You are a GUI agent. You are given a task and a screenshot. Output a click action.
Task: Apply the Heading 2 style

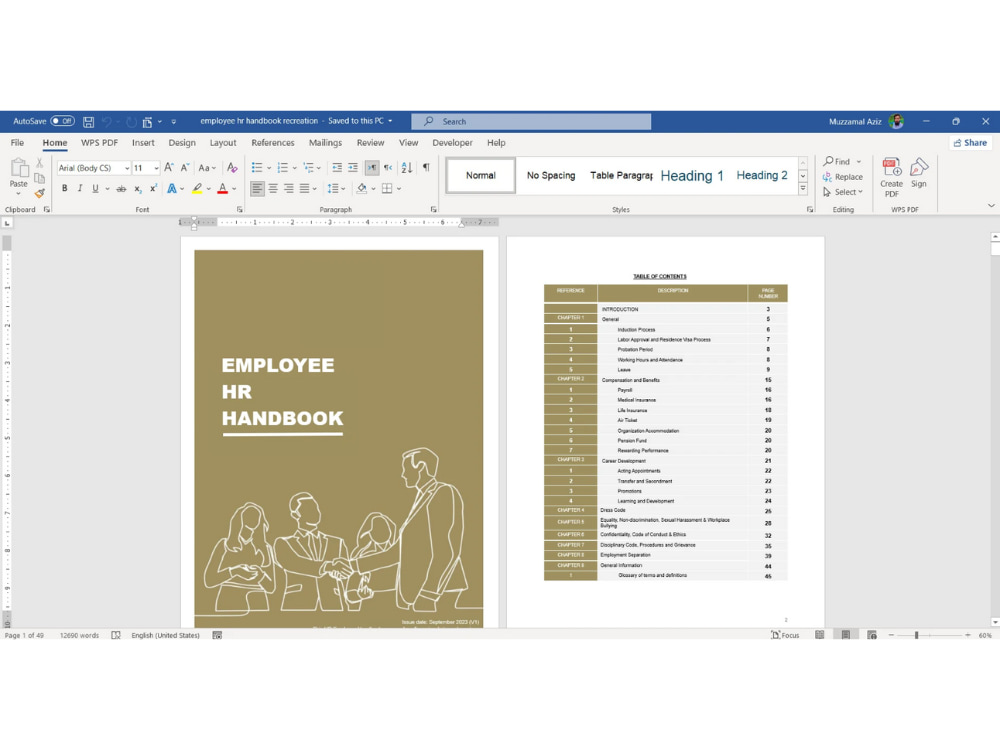(761, 175)
